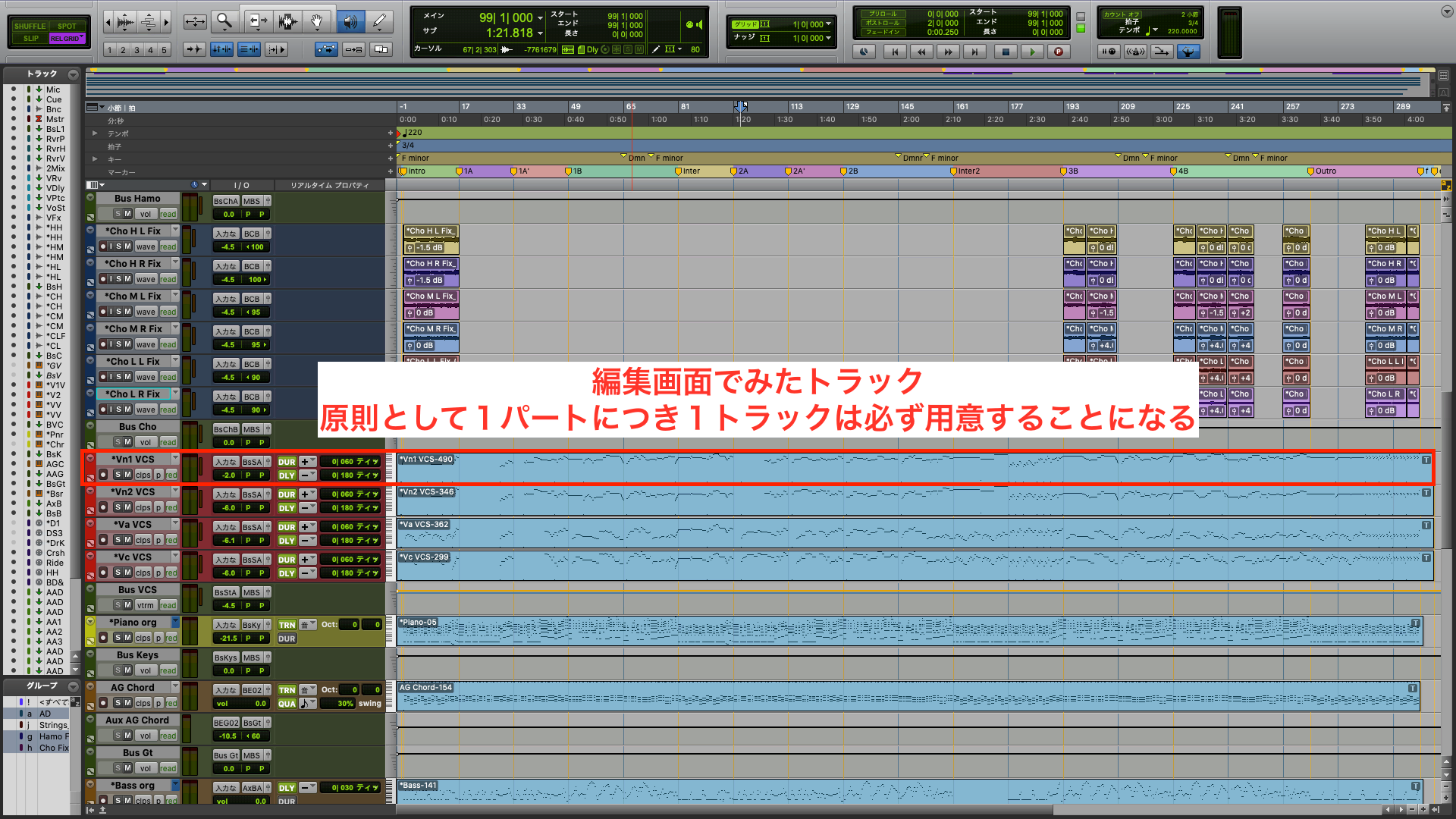Open automation mode read on Bus Hamo
1456x819 pixels.
[x=168, y=214]
